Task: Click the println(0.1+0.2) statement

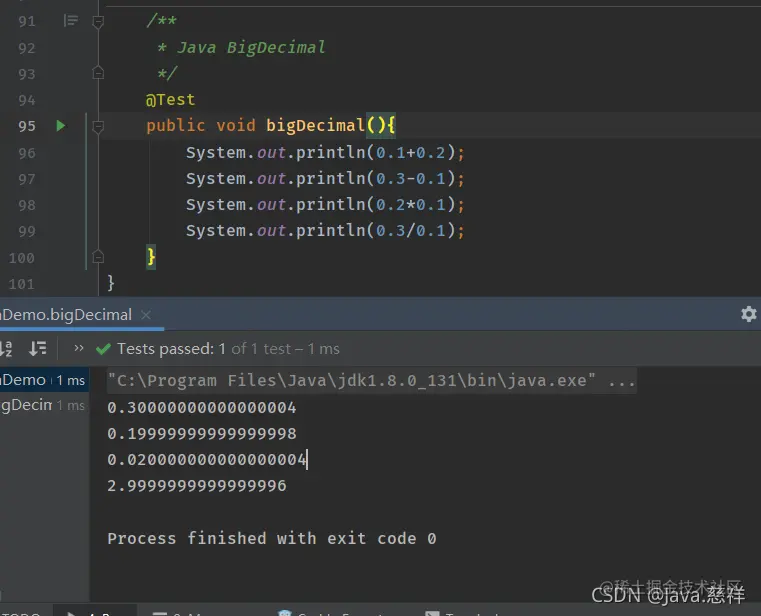Action: (325, 153)
